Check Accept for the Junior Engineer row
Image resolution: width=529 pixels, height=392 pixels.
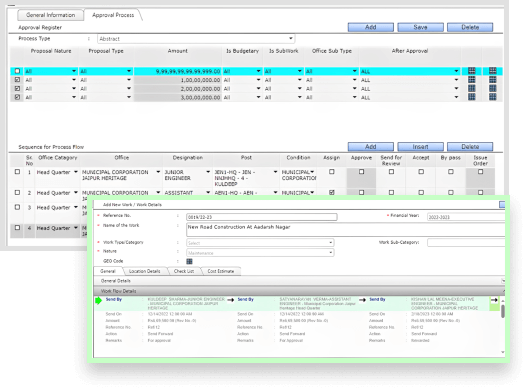(421, 172)
